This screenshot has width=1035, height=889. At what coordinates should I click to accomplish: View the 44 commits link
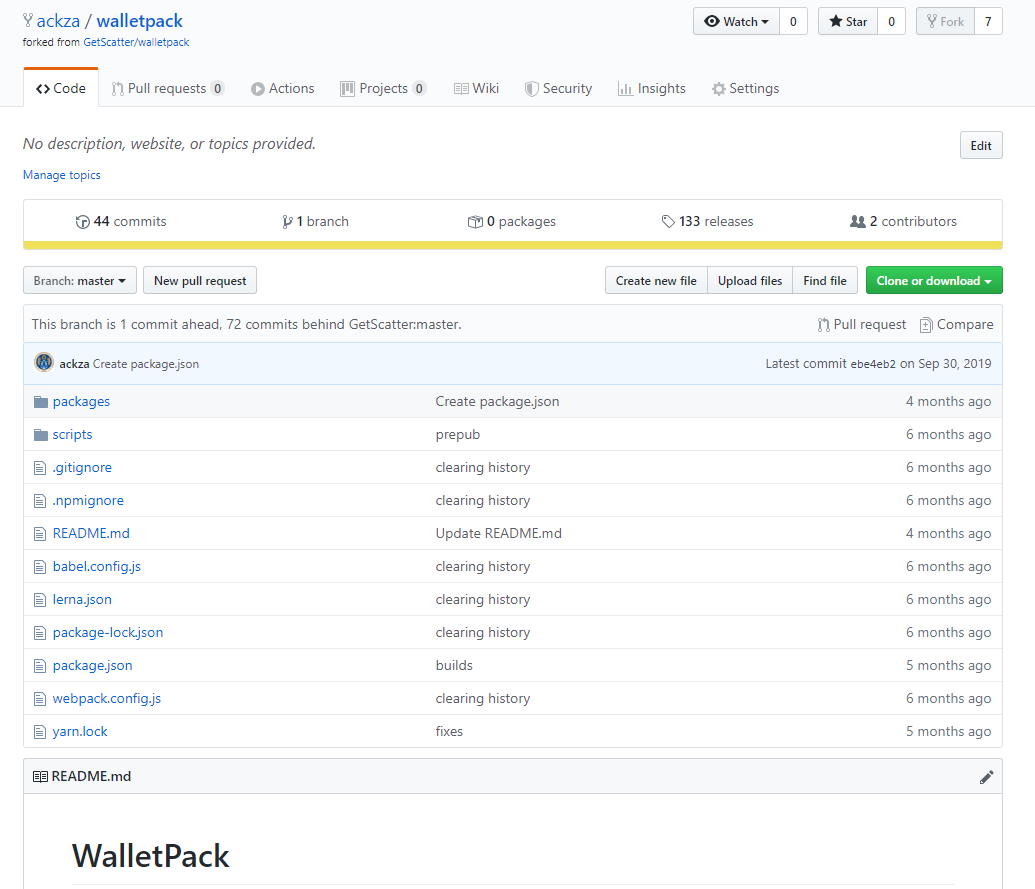[121, 222]
